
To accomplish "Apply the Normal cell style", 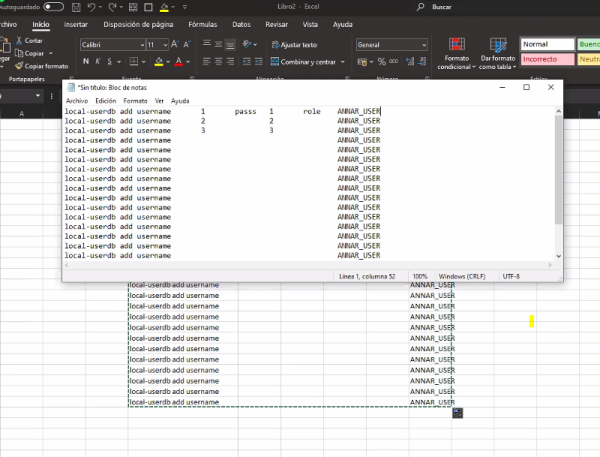I will (x=547, y=44).
